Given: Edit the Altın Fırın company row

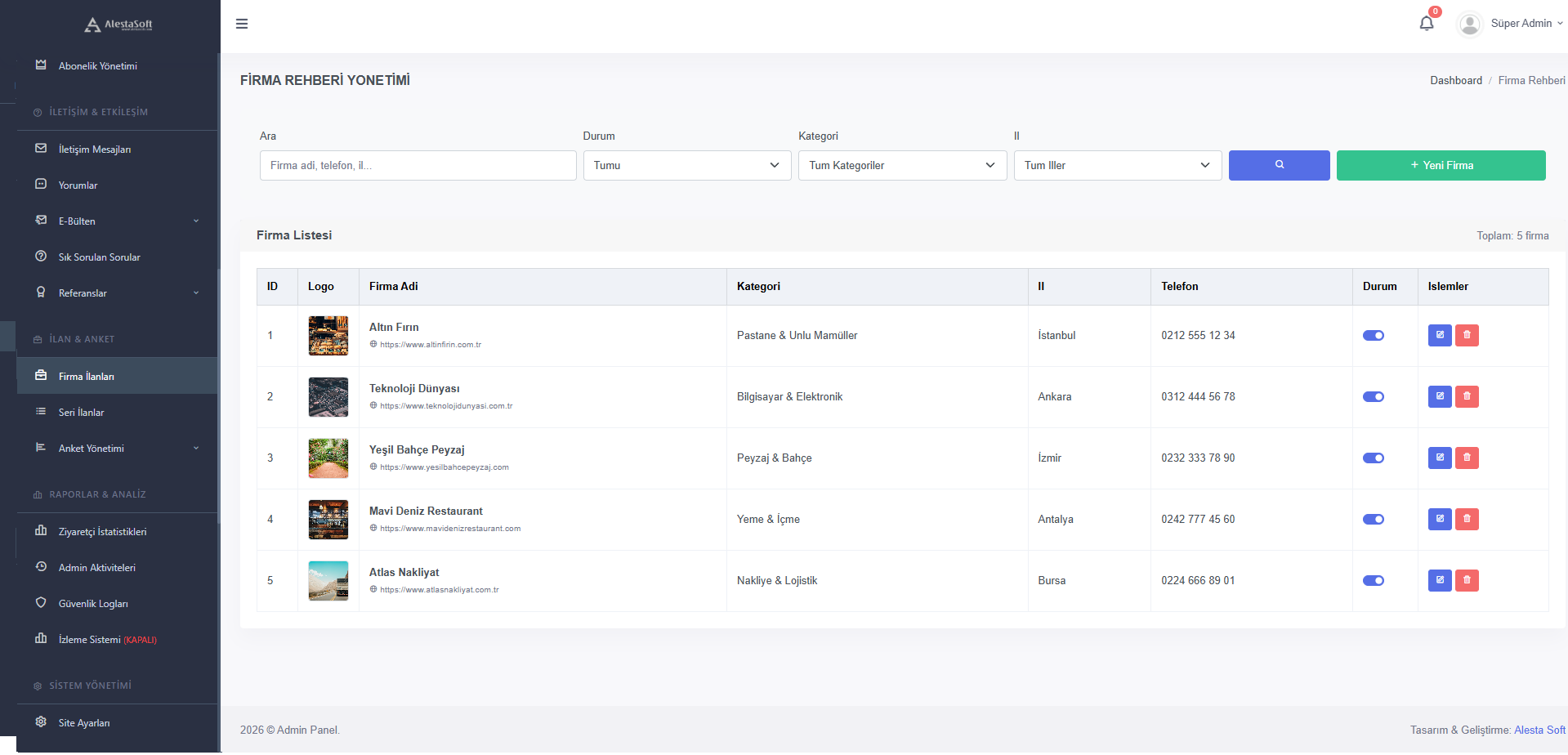Looking at the screenshot, I should (x=1439, y=335).
